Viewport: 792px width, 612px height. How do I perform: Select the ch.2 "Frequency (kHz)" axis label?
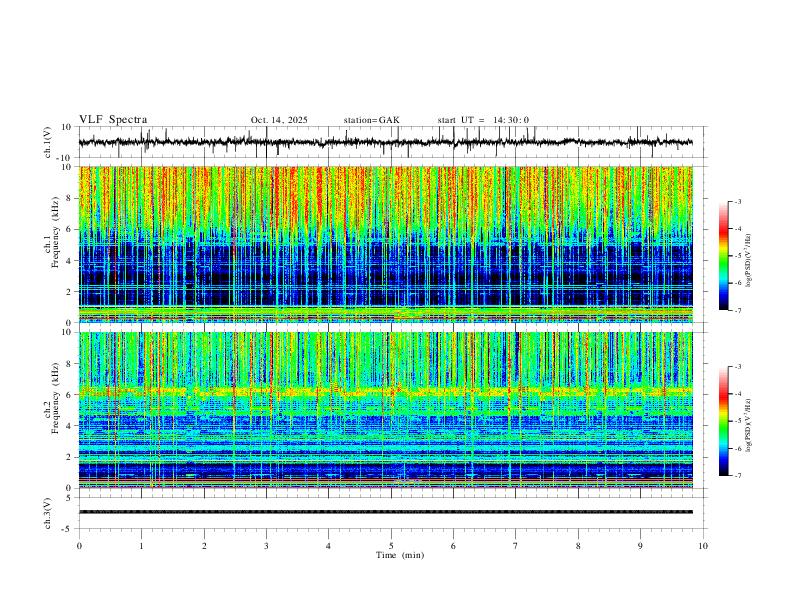[55, 397]
